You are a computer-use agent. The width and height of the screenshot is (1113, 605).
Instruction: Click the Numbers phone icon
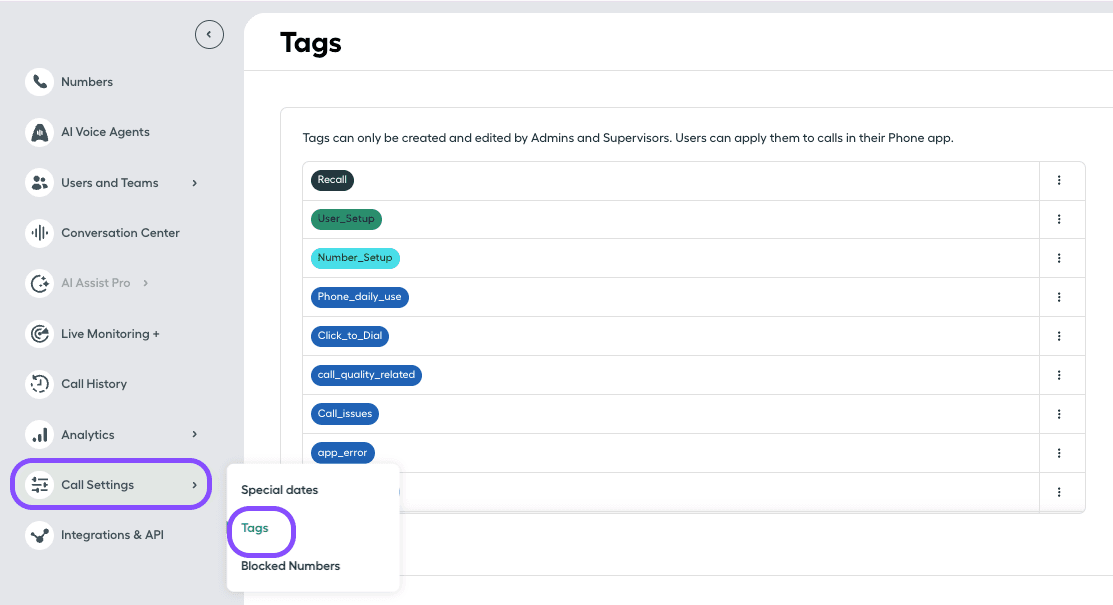coord(39,81)
